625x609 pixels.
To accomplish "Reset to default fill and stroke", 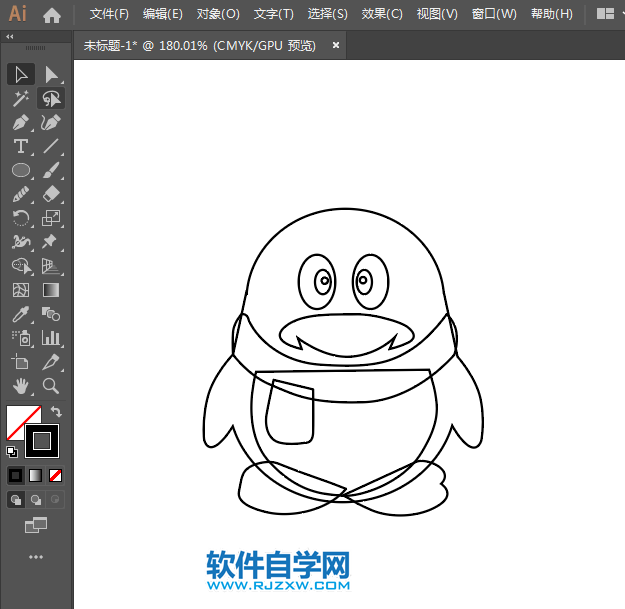I will (12, 452).
